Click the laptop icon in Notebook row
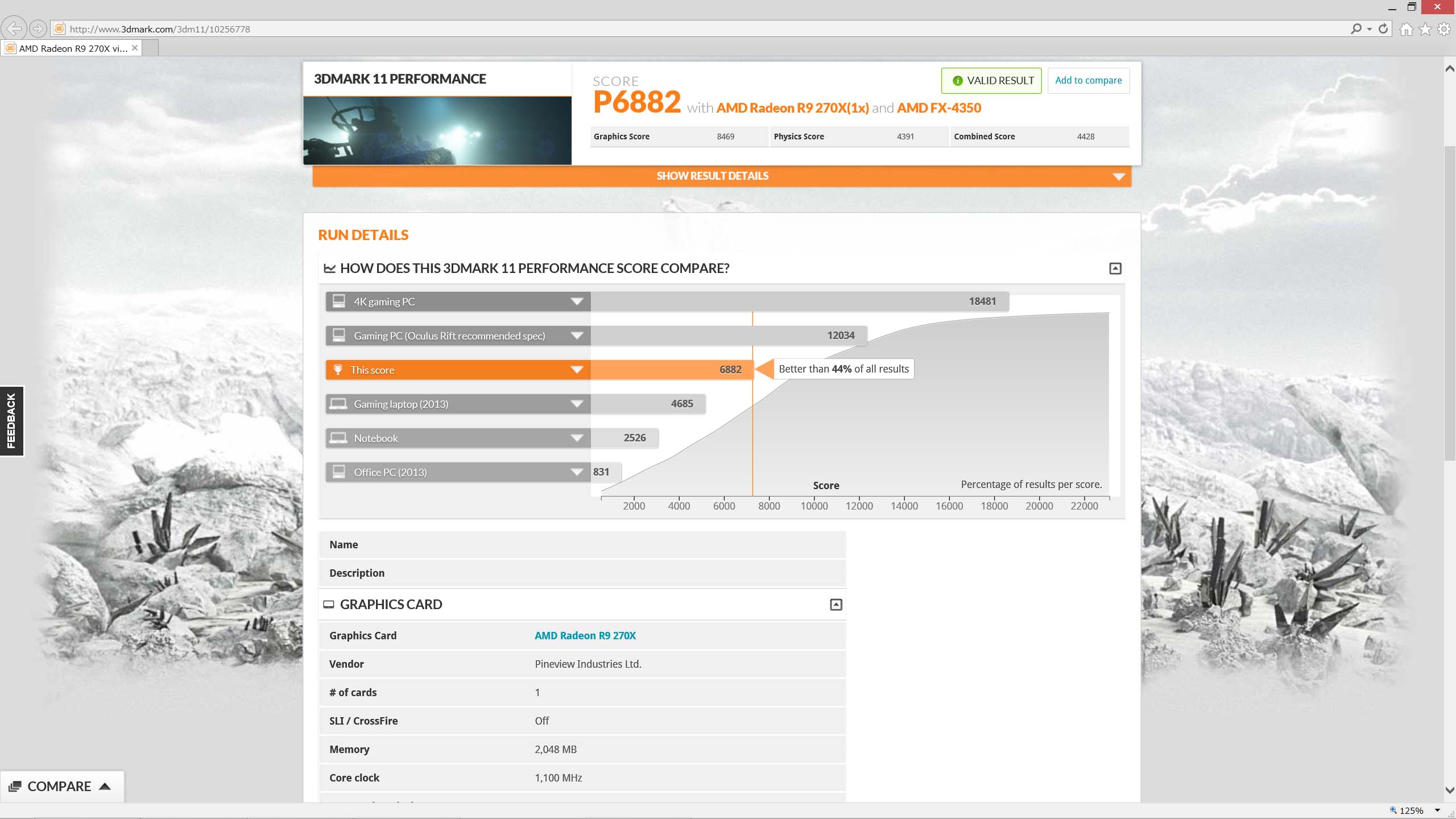 tap(338, 438)
